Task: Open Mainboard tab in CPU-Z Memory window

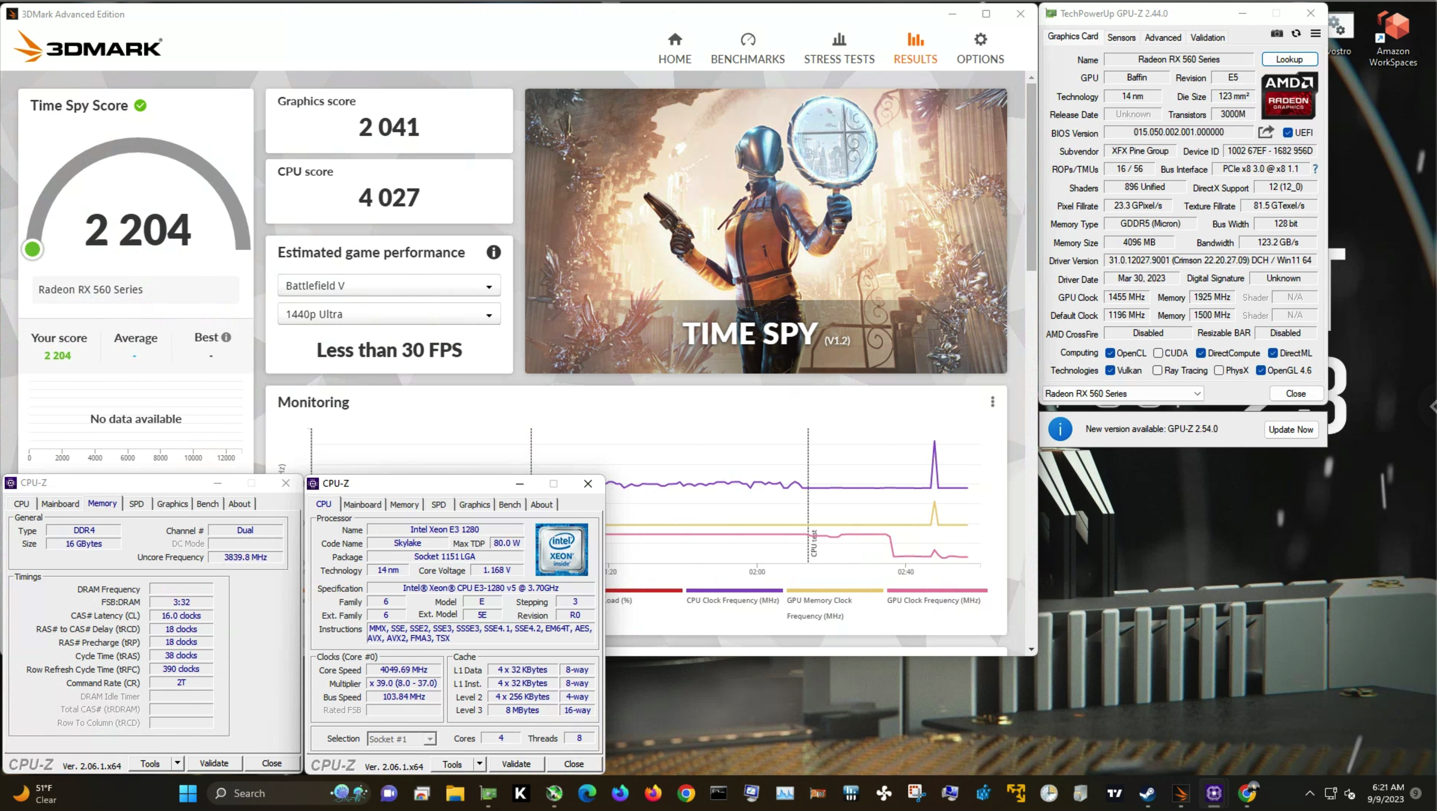Action: (x=60, y=504)
